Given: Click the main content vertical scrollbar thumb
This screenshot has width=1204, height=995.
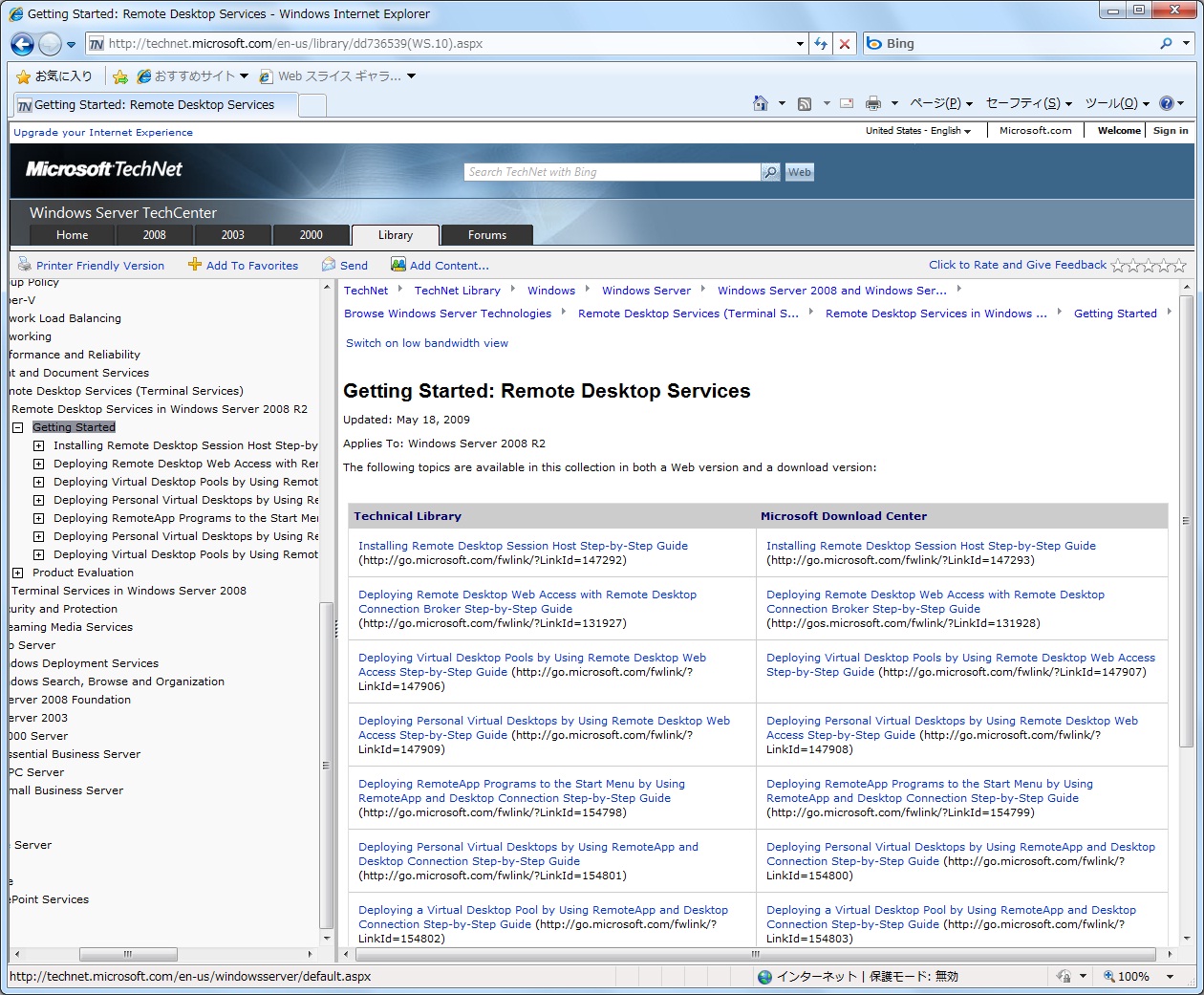Looking at the screenshot, I should pos(1186,521).
